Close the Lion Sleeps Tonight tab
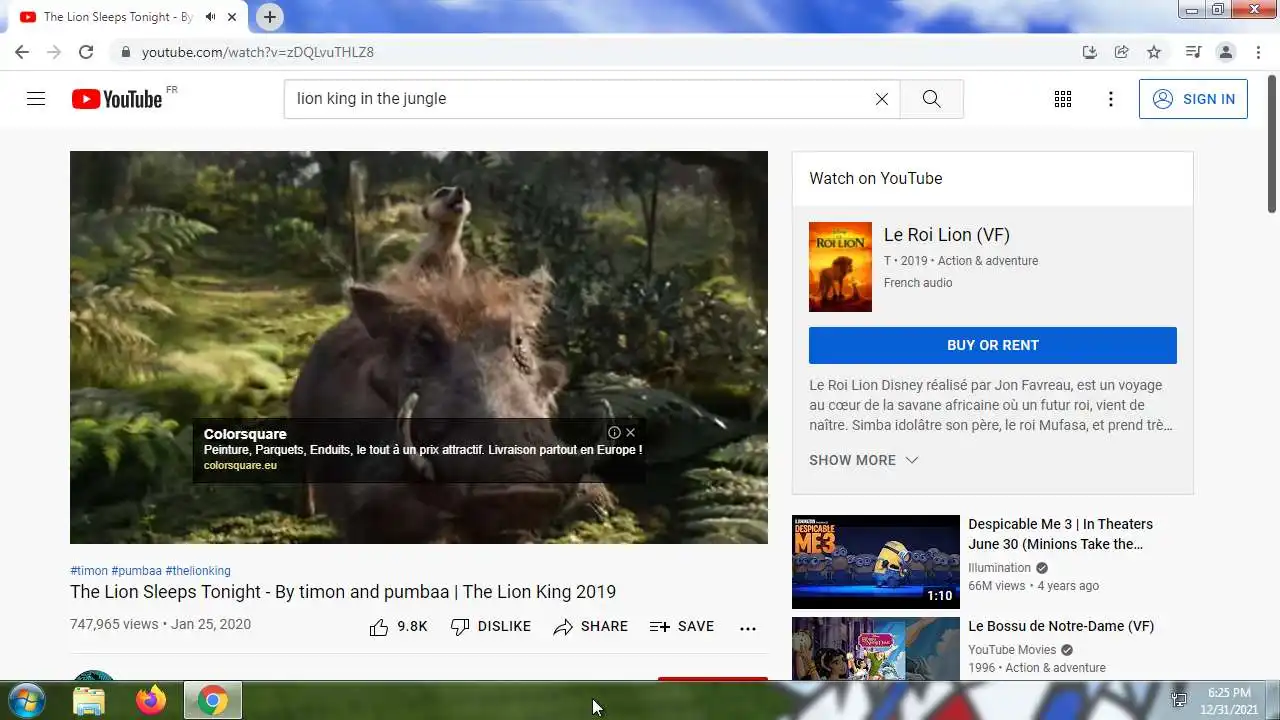1280x720 pixels. (233, 17)
